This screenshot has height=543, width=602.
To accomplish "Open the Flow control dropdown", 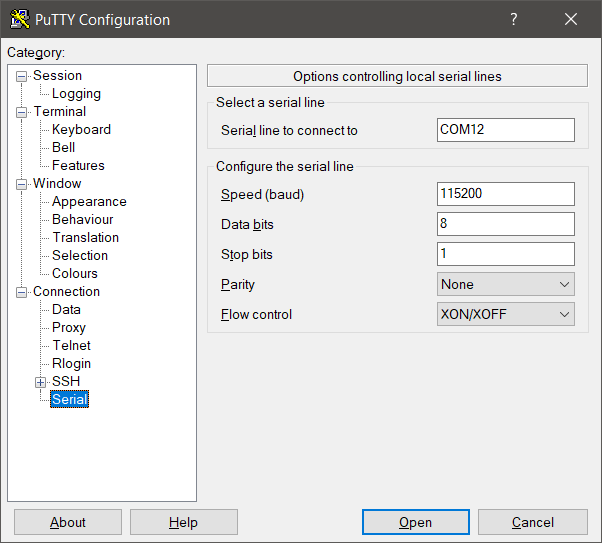I will click(x=506, y=314).
